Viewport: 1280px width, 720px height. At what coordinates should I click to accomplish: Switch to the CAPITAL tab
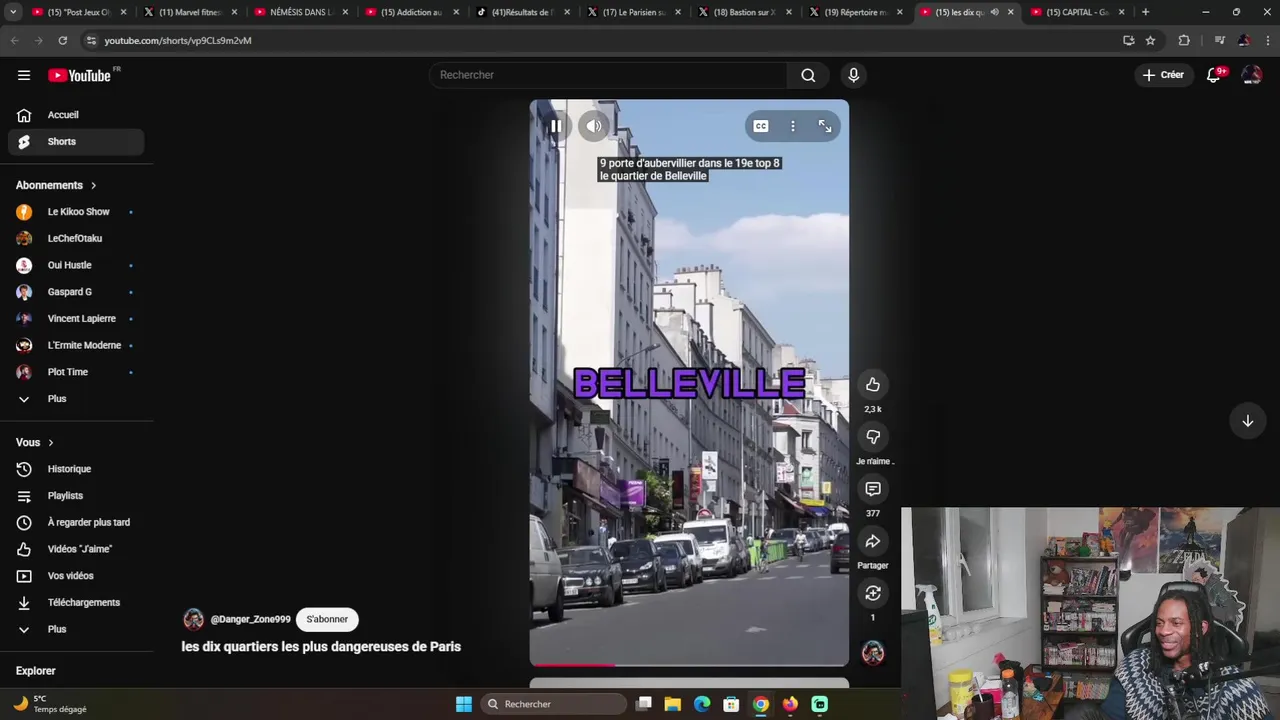(x=1077, y=12)
